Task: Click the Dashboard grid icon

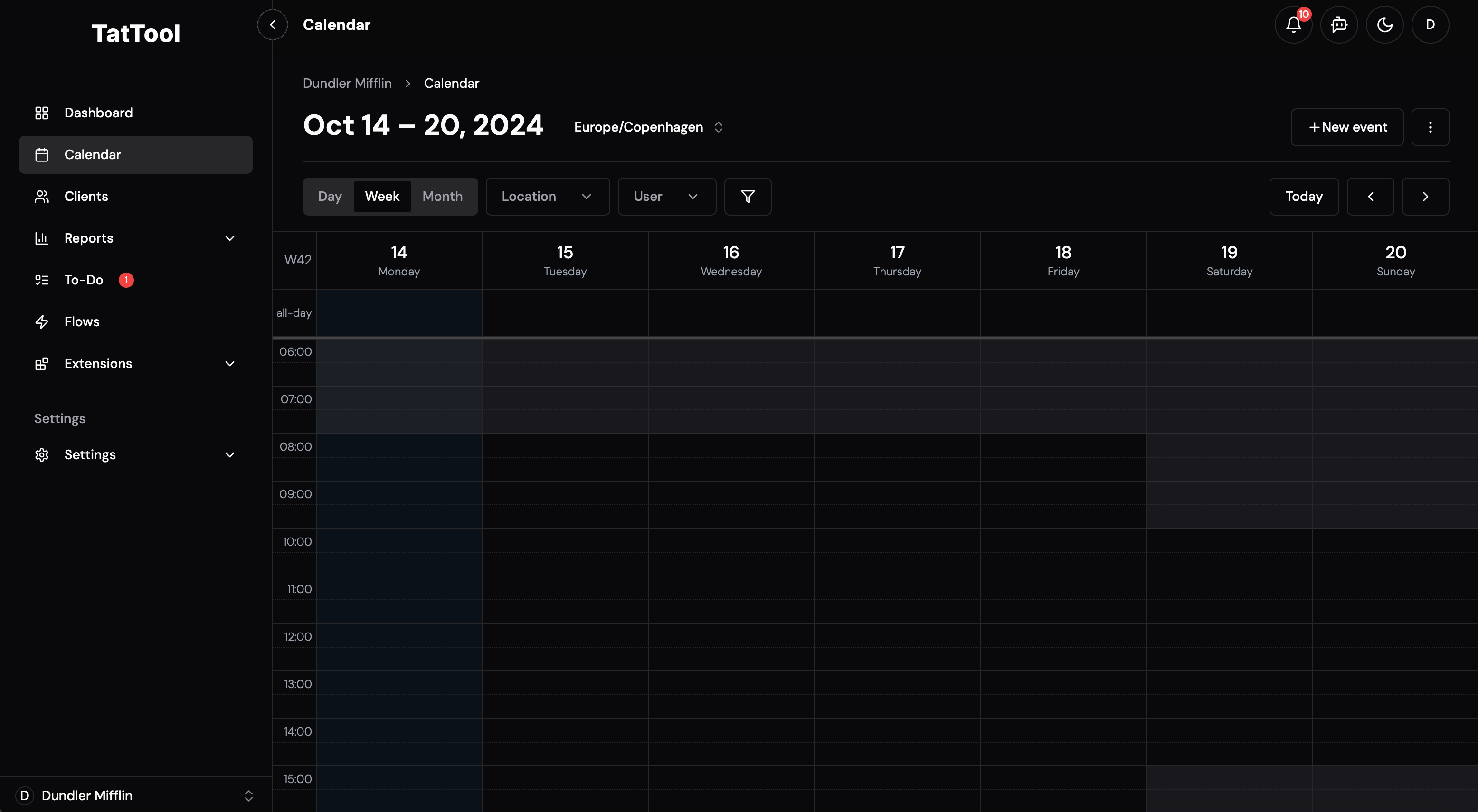Action: tap(42, 113)
